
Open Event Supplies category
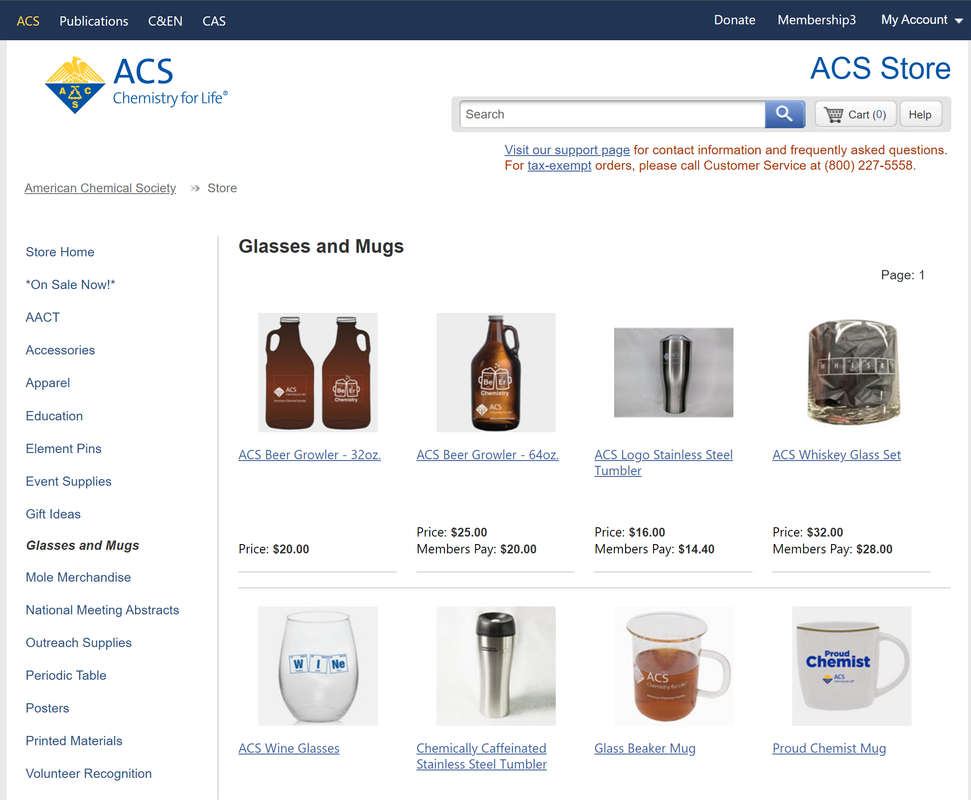[x=68, y=482]
